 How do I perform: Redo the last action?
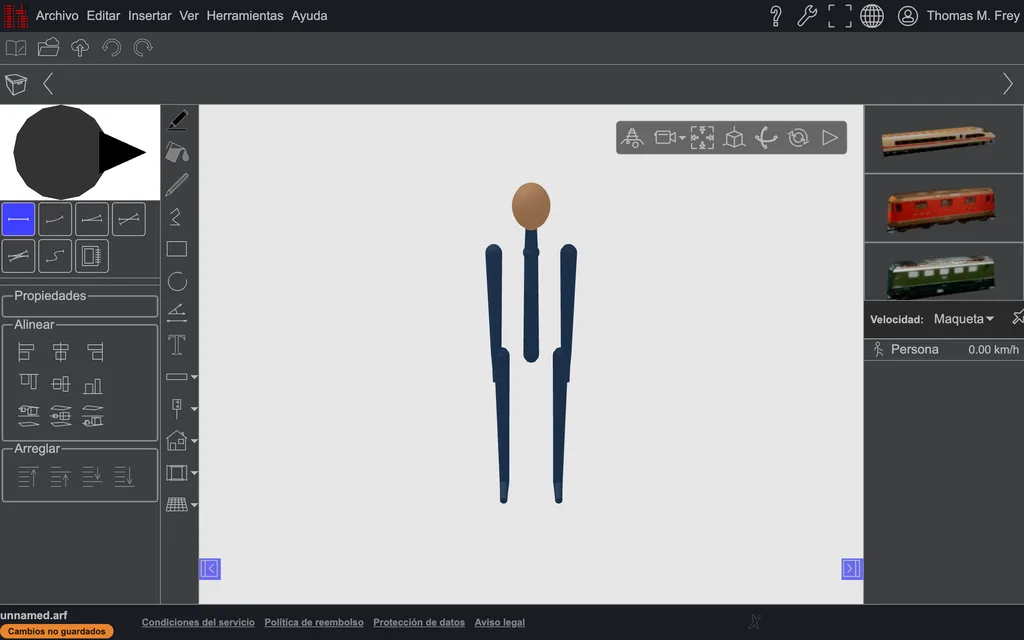point(143,48)
